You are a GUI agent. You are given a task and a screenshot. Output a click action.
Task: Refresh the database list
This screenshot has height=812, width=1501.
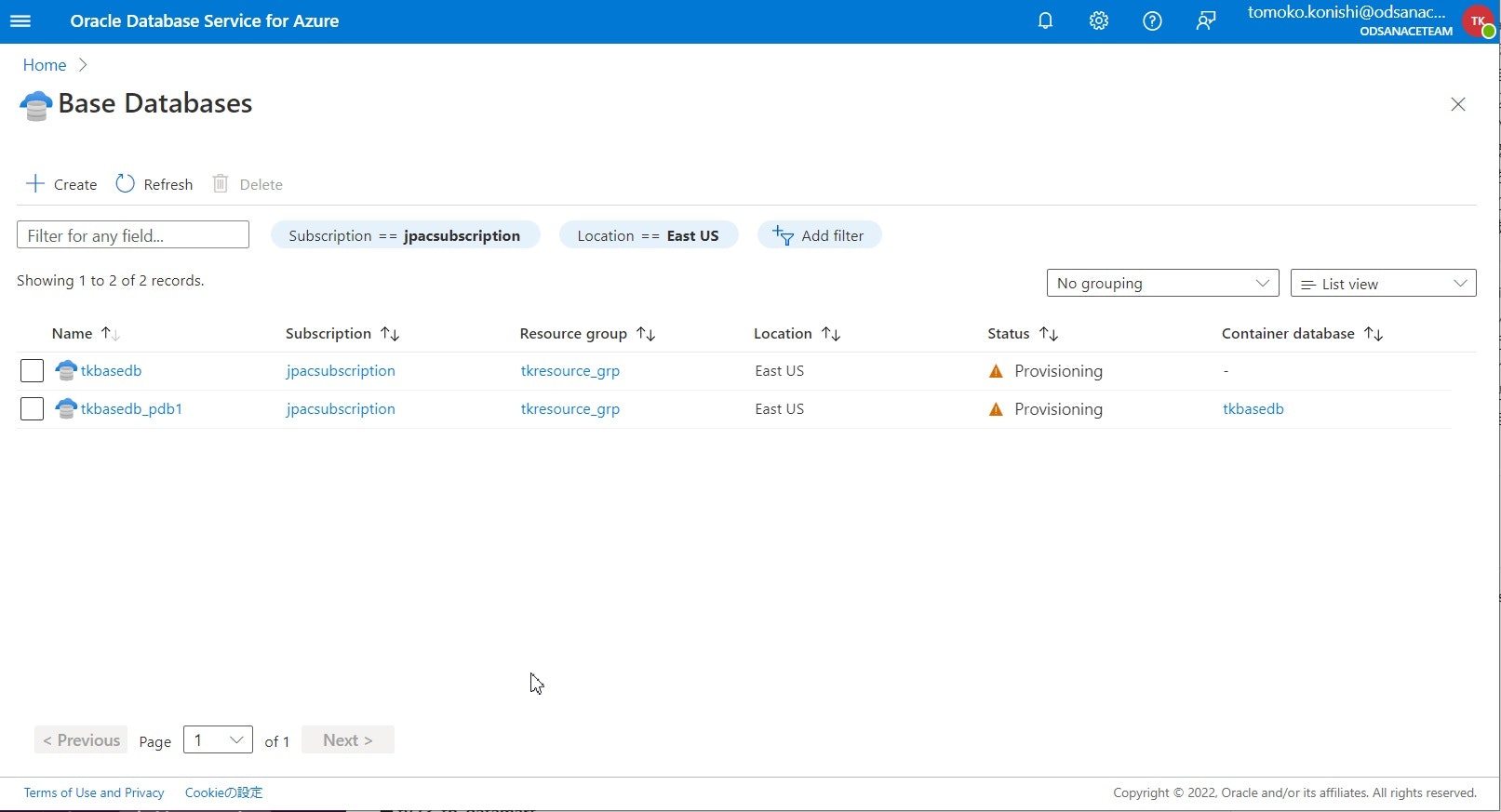pos(154,184)
